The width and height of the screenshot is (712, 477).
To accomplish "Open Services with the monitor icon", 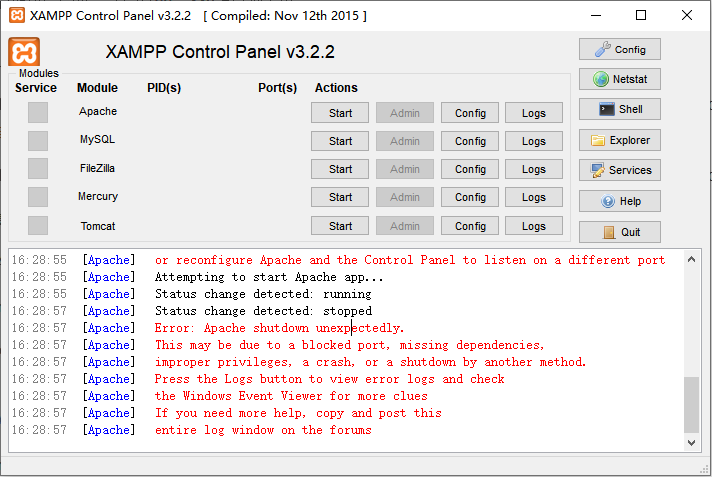I will [619, 170].
